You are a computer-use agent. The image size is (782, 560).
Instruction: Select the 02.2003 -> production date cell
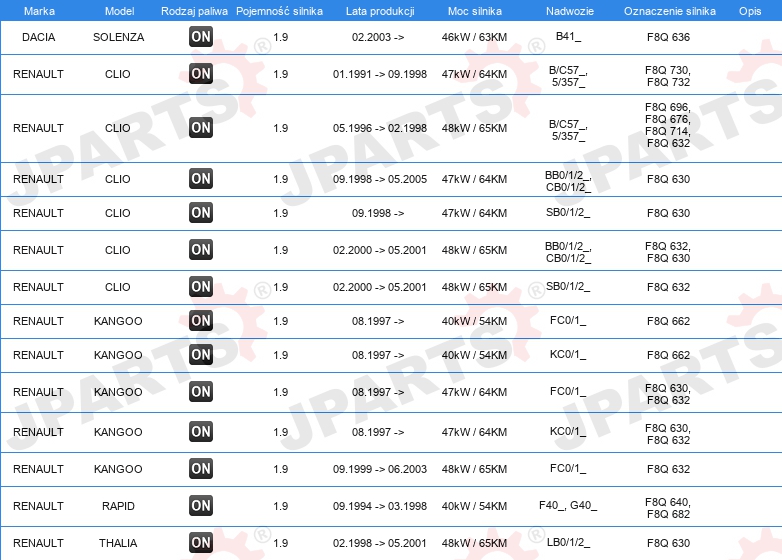pos(378,37)
